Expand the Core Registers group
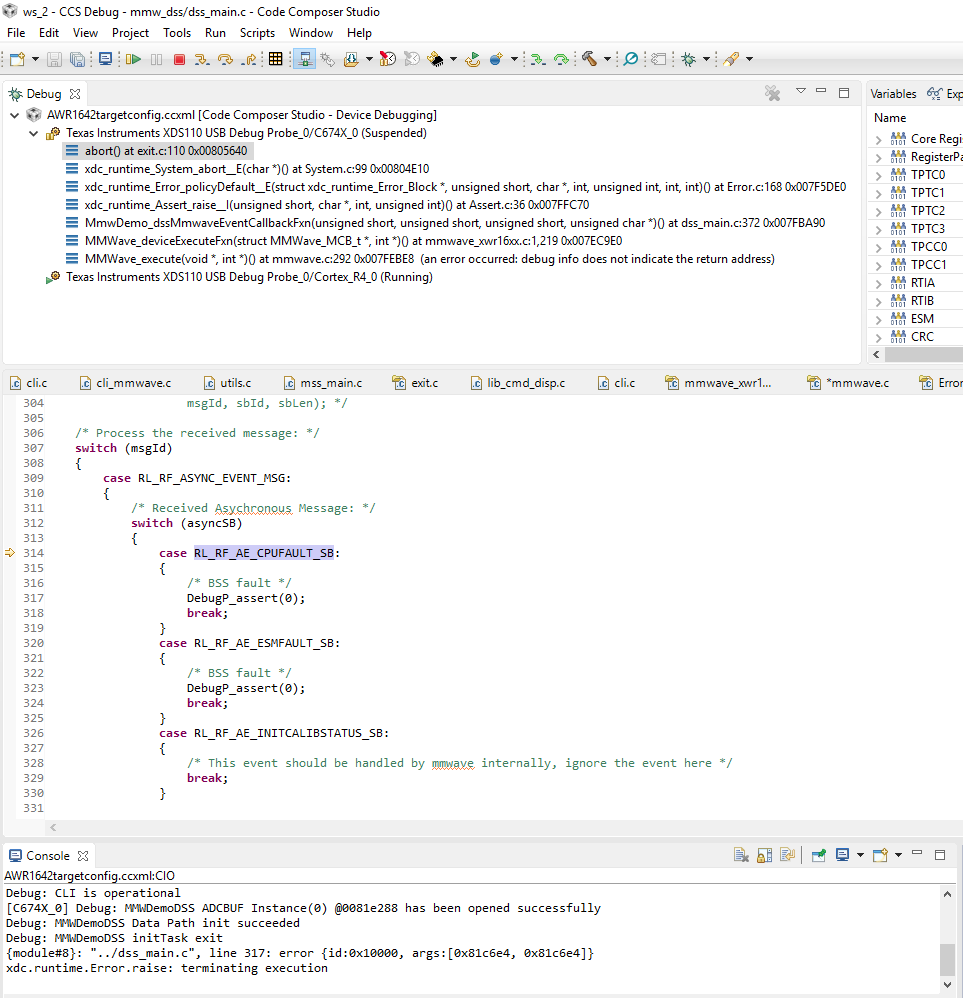Image resolution: width=963 pixels, height=998 pixels. pyautogui.click(x=878, y=139)
